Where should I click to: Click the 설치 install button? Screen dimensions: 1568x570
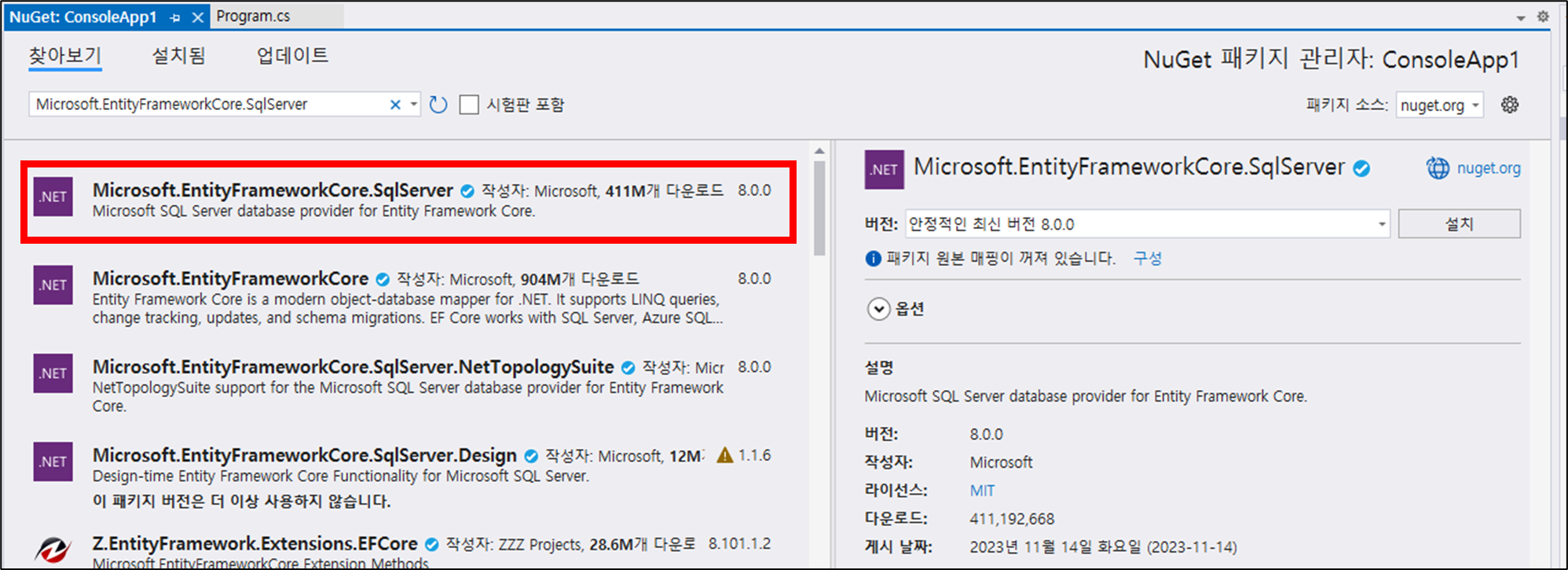pyautogui.click(x=1459, y=224)
